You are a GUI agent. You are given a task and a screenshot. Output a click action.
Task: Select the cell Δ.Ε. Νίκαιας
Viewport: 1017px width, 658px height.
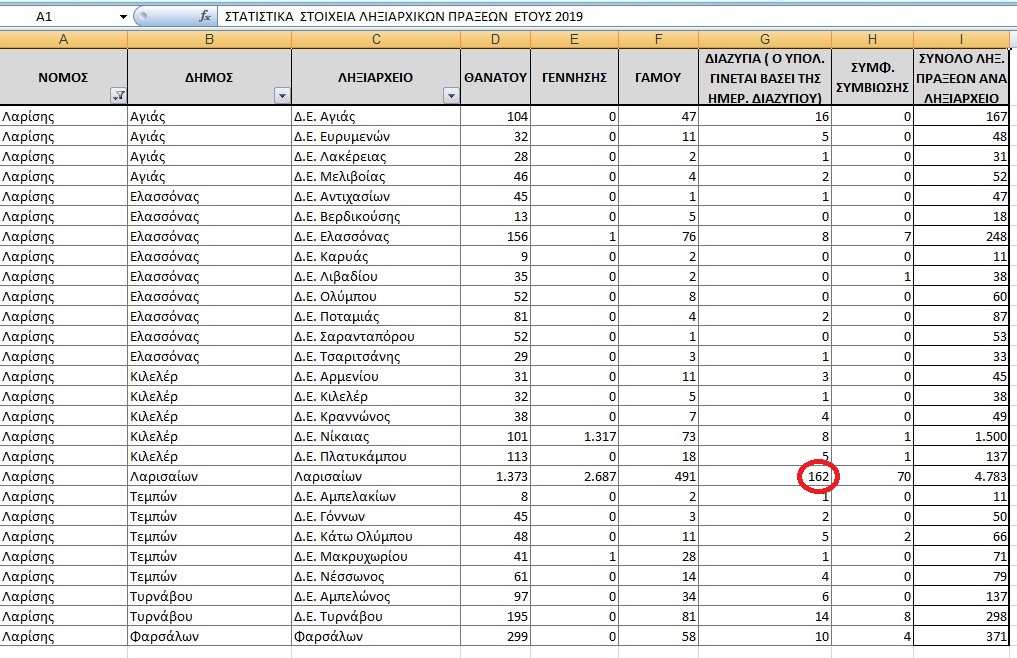coord(376,436)
